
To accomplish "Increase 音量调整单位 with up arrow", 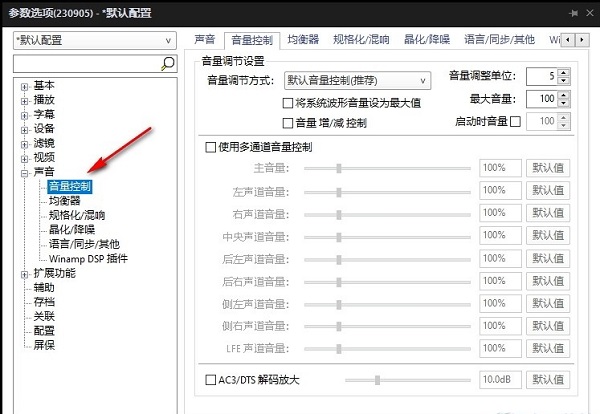I will click(x=563, y=72).
